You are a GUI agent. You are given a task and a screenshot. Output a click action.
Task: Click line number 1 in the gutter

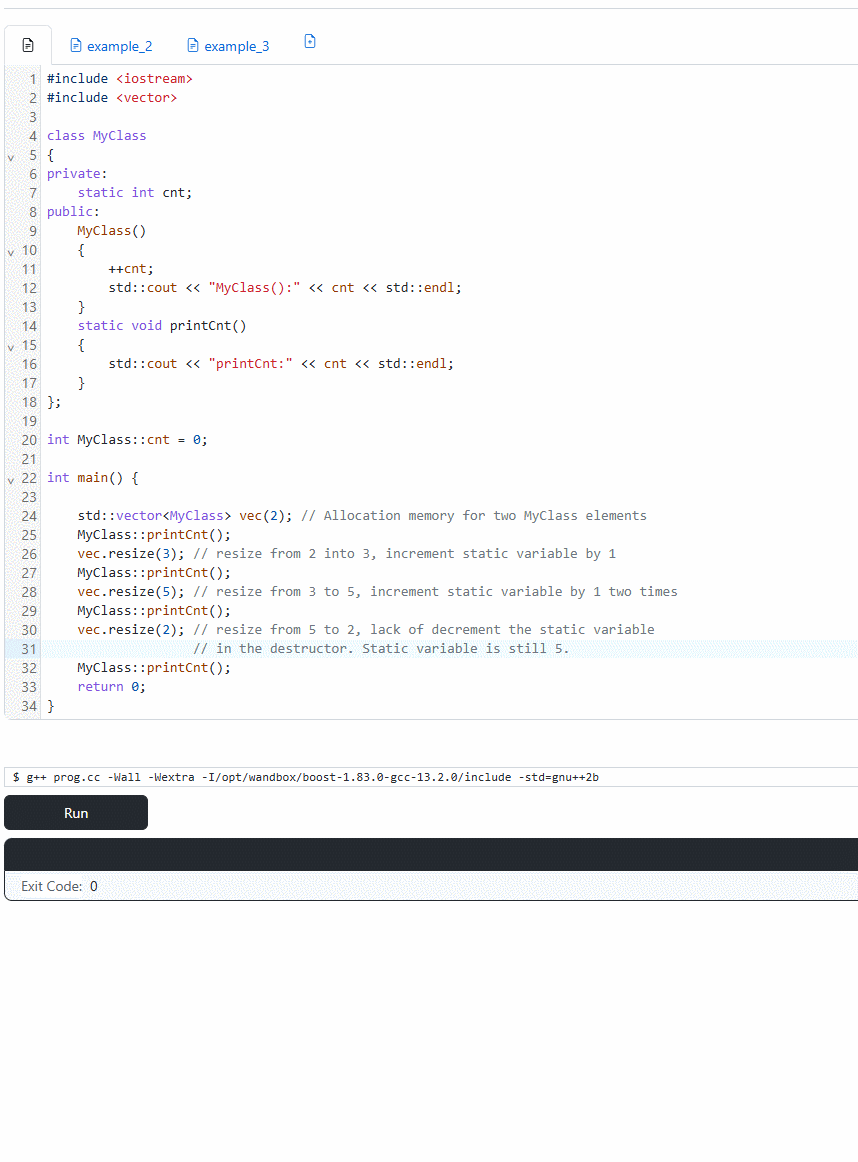point(33,79)
